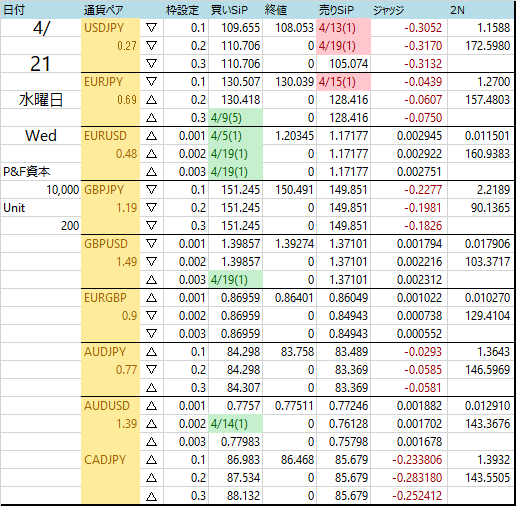This screenshot has width=516, height=506.
Task: Click the up triangle in EURUSD 0.002 row
Action: [x=152, y=154]
